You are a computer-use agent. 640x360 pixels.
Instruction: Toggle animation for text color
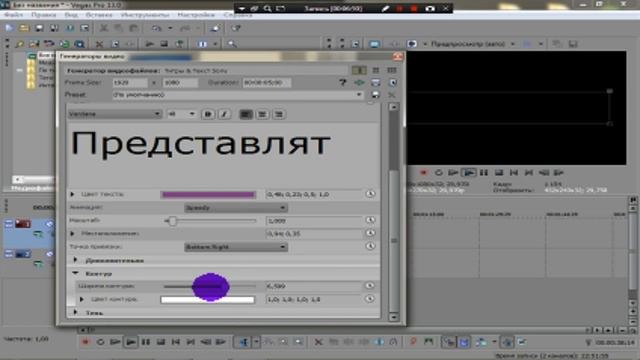(370, 194)
